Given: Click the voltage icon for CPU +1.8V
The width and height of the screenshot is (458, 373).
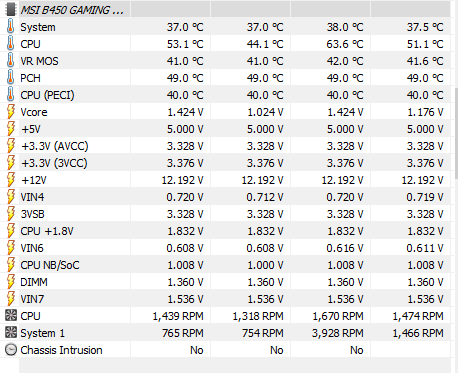Looking at the screenshot, I should 11,231.
